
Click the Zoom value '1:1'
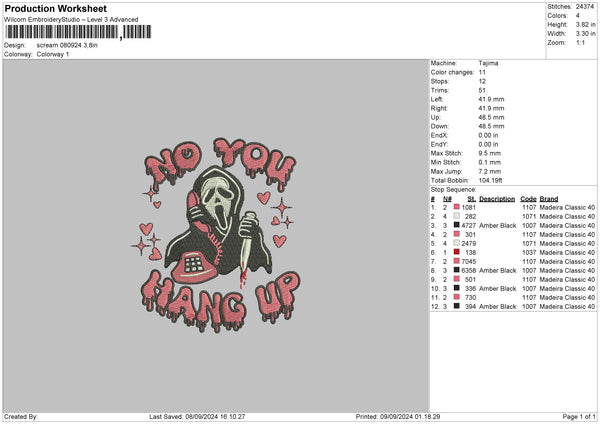pos(580,42)
